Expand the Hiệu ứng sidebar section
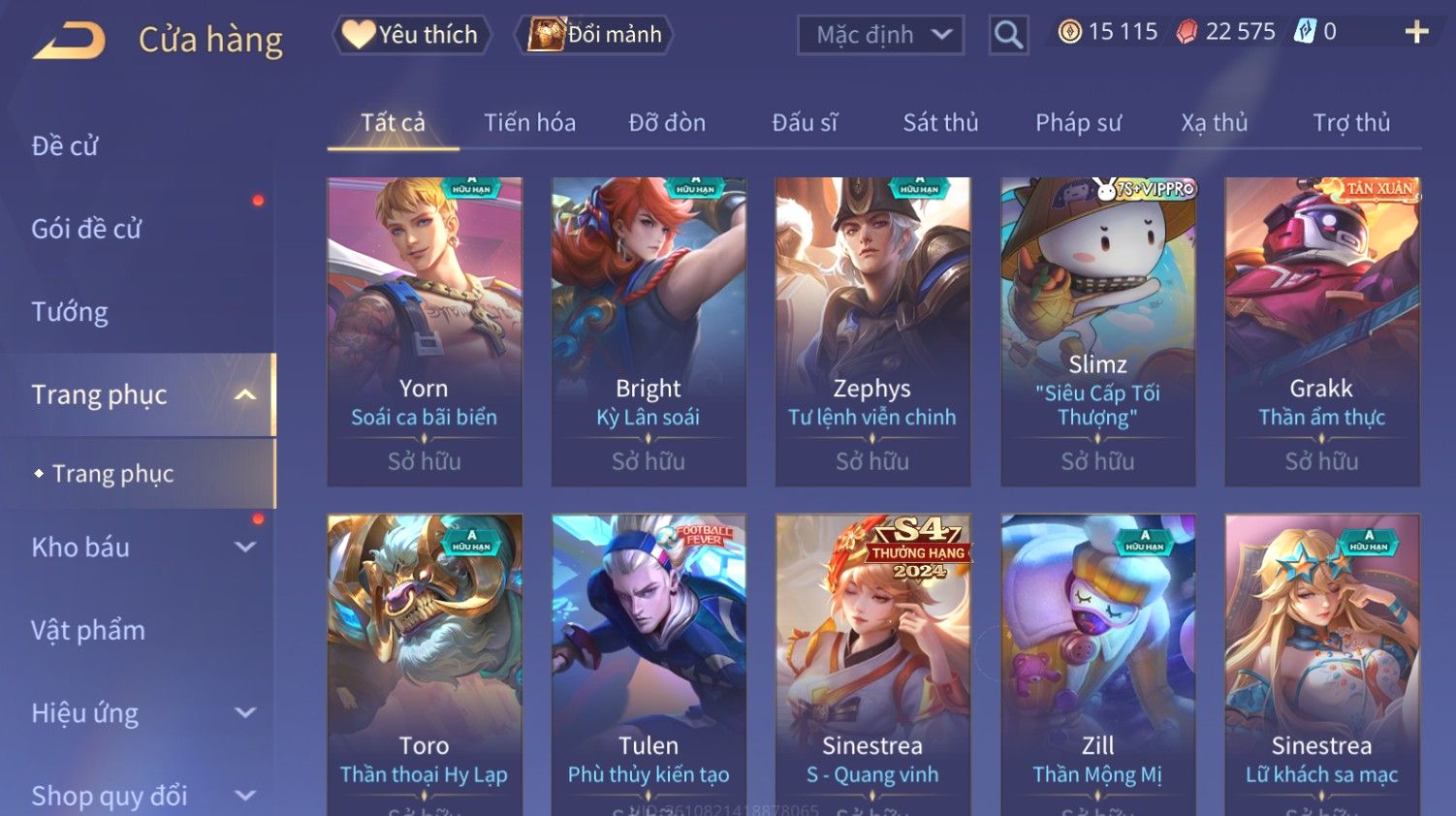Viewport: 1456px width, 816px height. pyautogui.click(x=245, y=712)
